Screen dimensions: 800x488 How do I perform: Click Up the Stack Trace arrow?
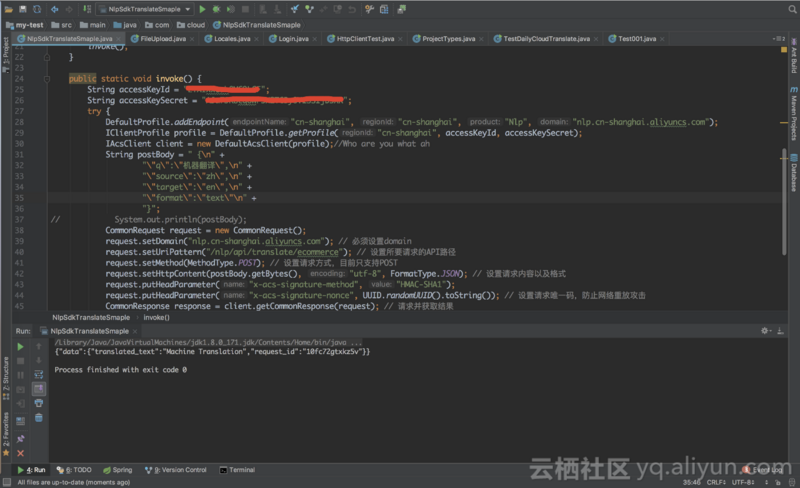point(39,347)
